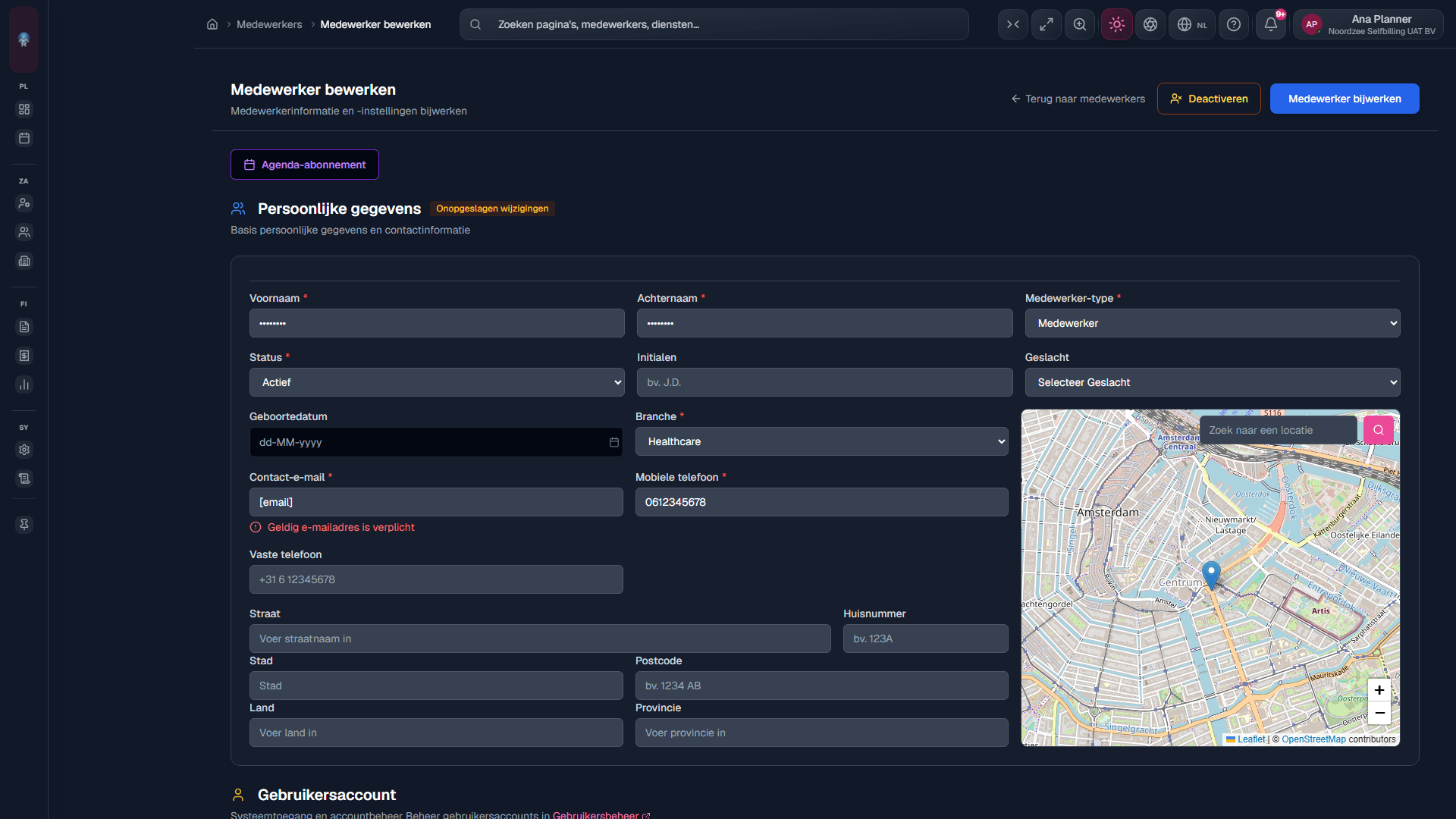The width and height of the screenshot is (1456, 819).
Task: Focus the Geboortedatum date field
Action: 436,442
